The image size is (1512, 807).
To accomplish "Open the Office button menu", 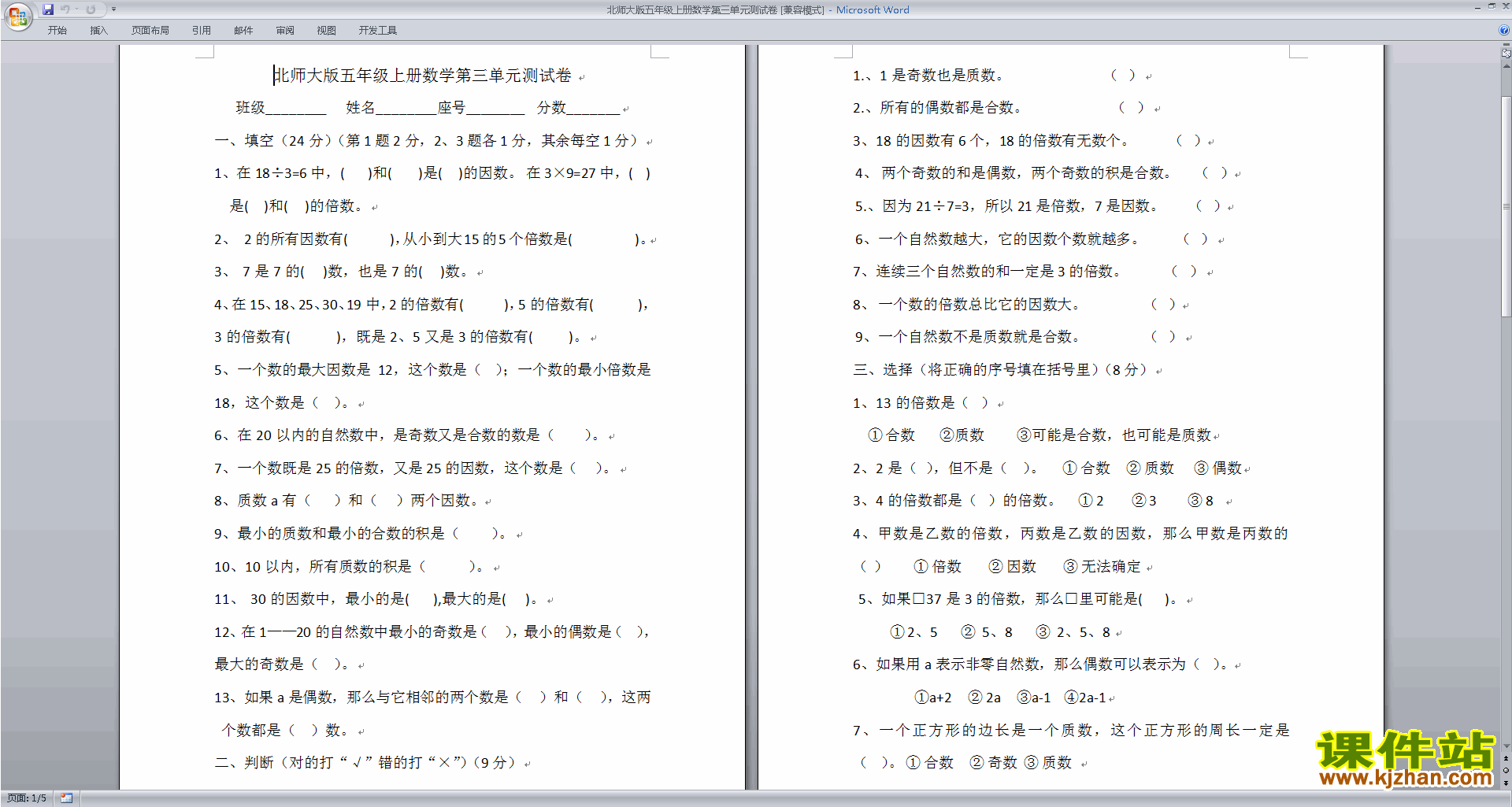I will click(x=17, y=16).
